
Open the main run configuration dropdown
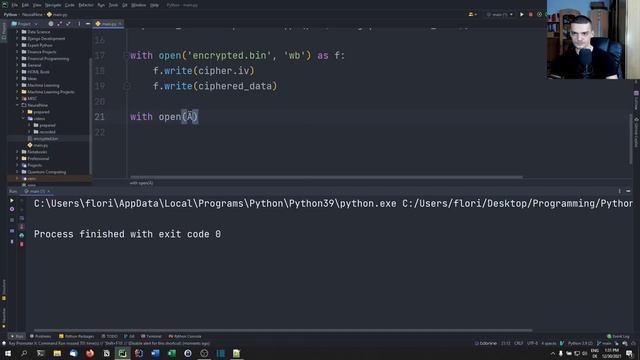click(499, 14)
